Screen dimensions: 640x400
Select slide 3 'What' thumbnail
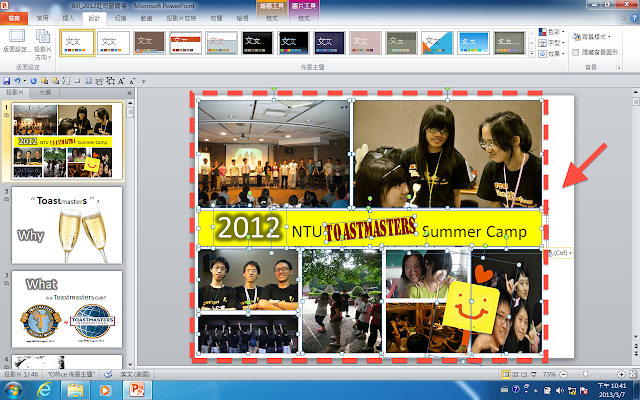[67, 309]
